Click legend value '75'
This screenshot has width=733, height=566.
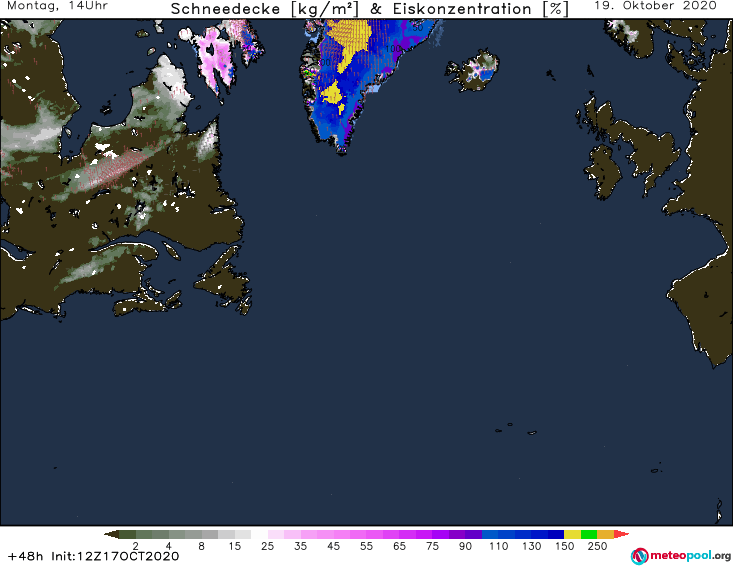tap(432, 546)
